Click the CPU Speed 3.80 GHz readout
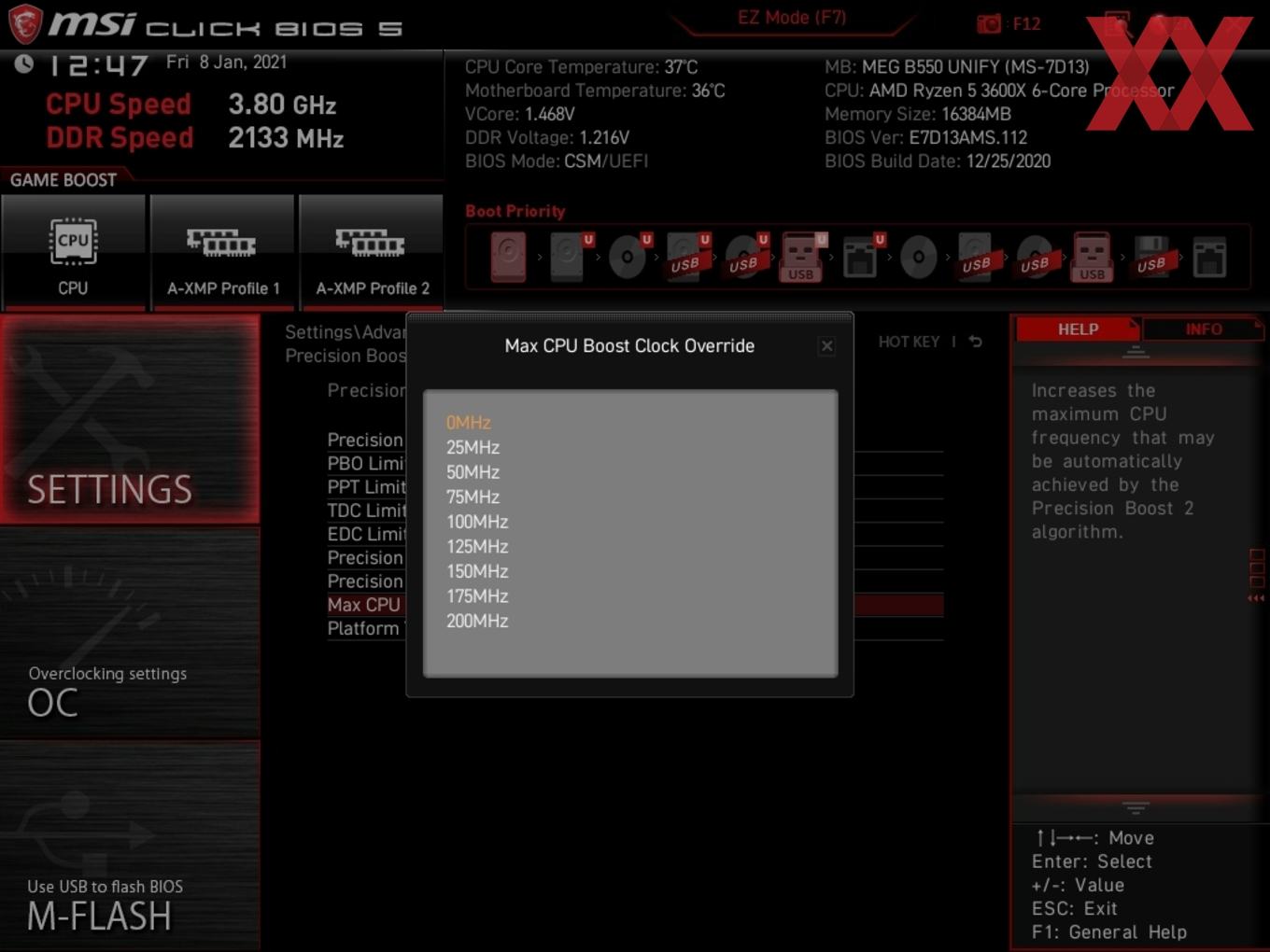 (282, 105)
